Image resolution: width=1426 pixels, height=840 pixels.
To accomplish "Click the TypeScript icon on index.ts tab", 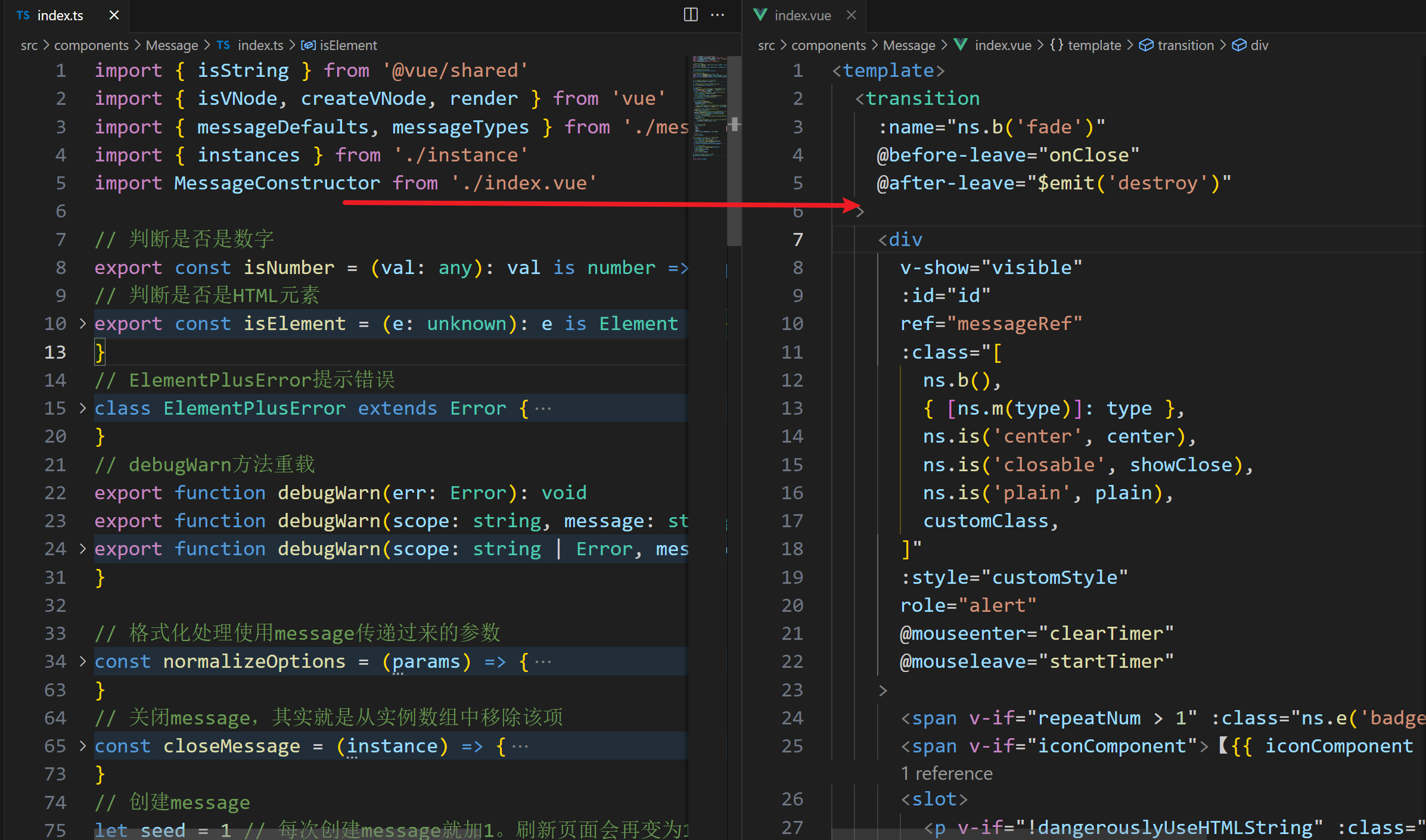I will 23,15.
